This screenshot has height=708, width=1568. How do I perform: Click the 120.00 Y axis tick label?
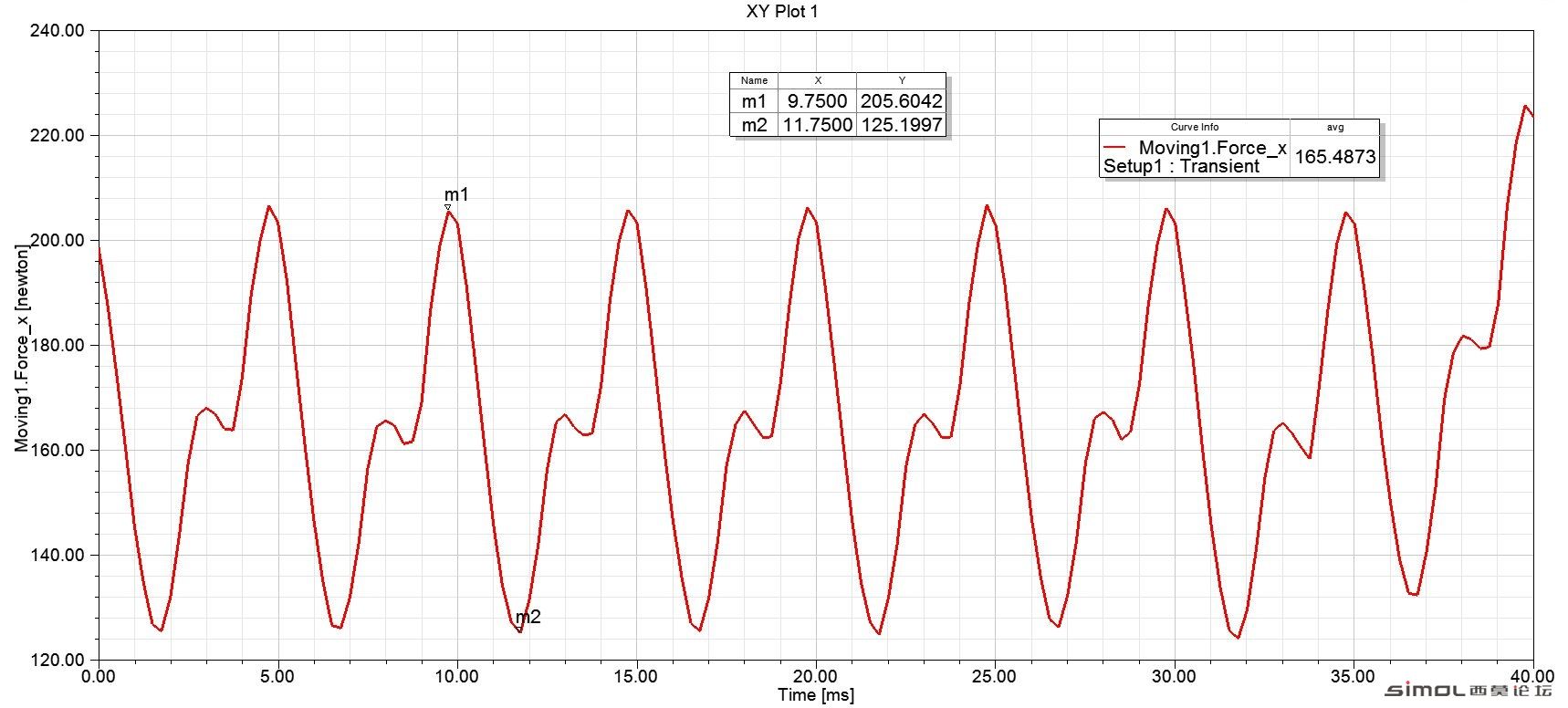[x=57, y=660]
